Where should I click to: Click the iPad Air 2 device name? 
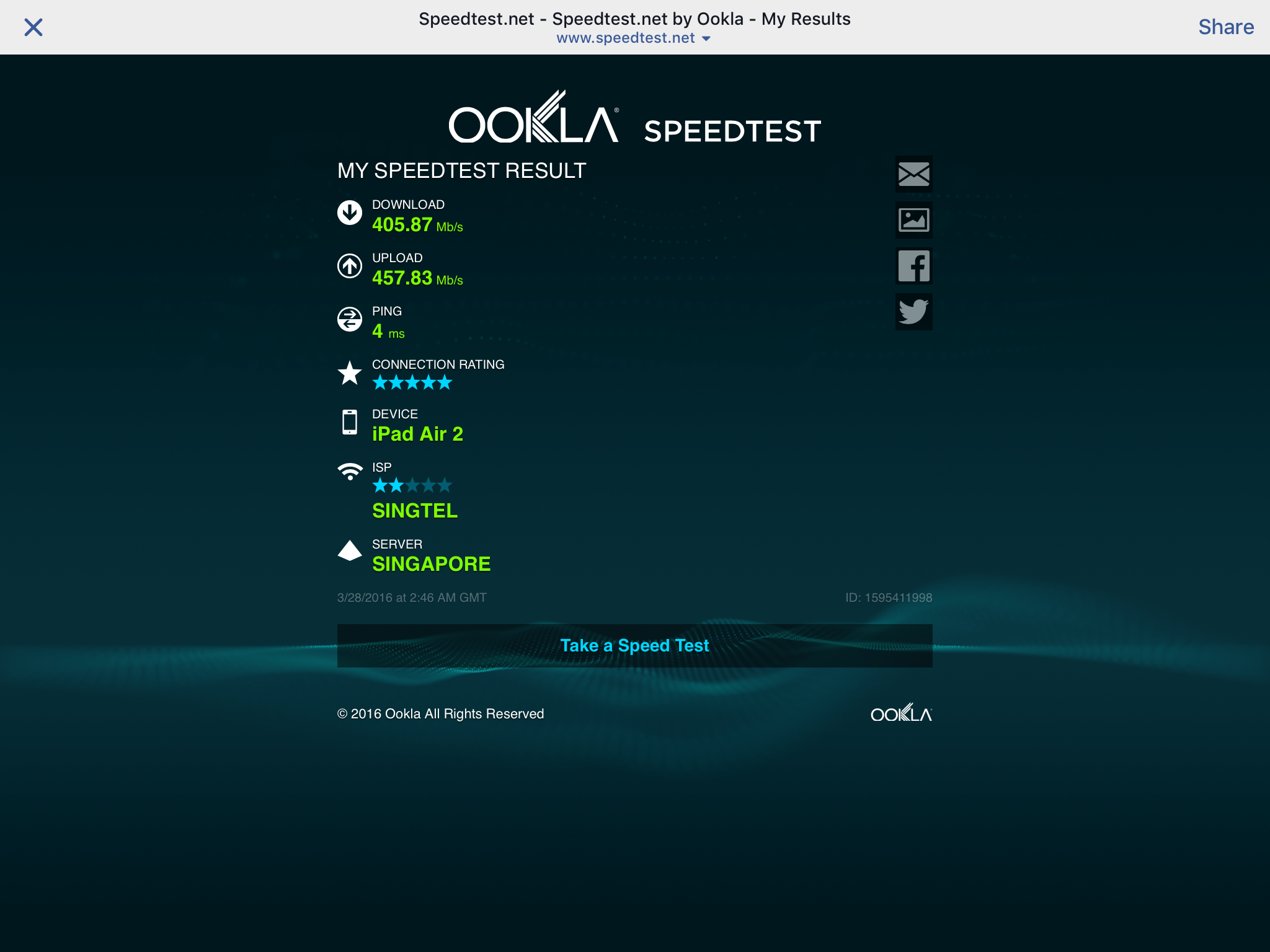click(x=417, y=434)
